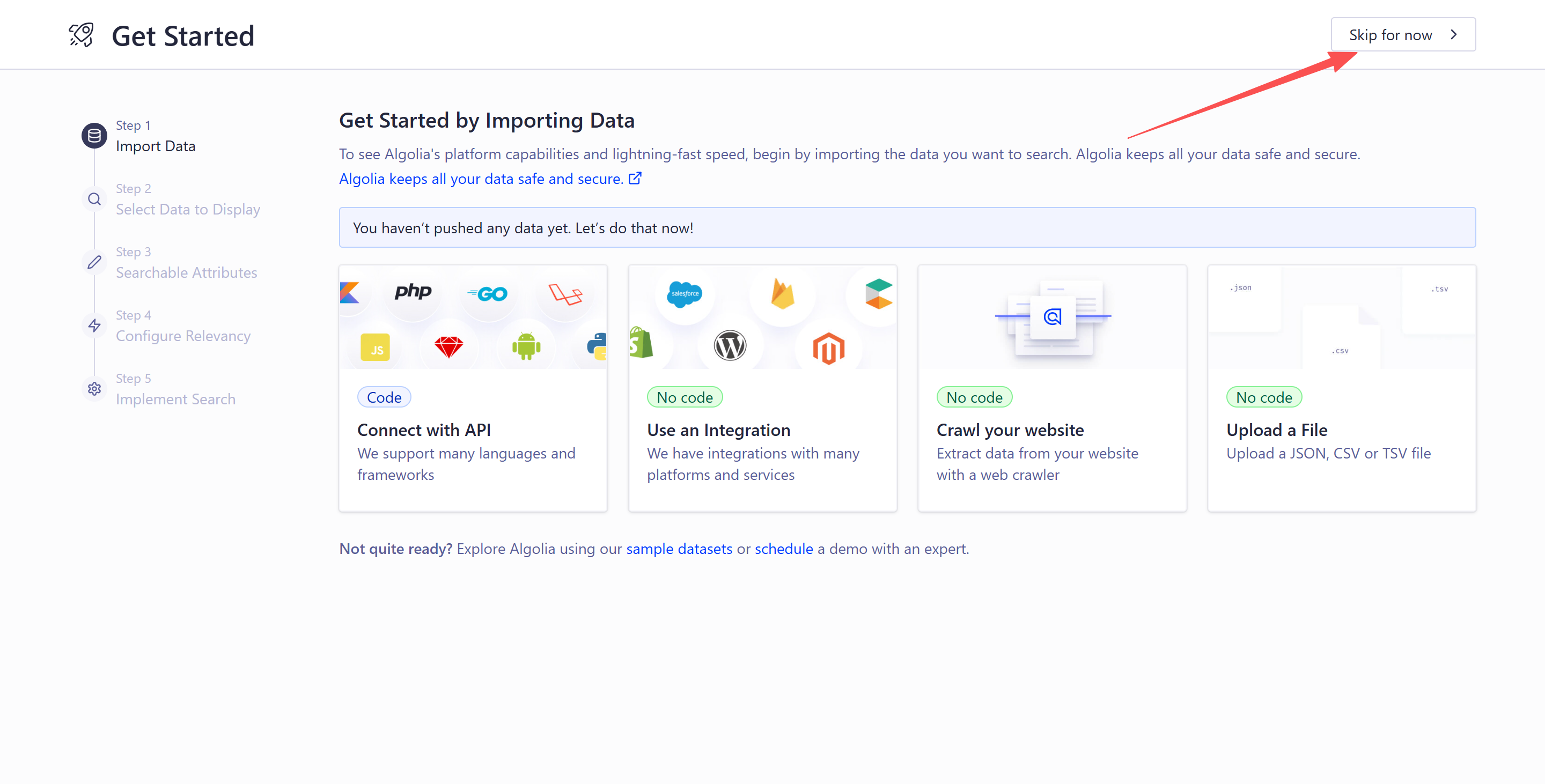This screenshot has width=1545, height=784.
Task: Open the sample datasets link
Action: click(679, 549)
